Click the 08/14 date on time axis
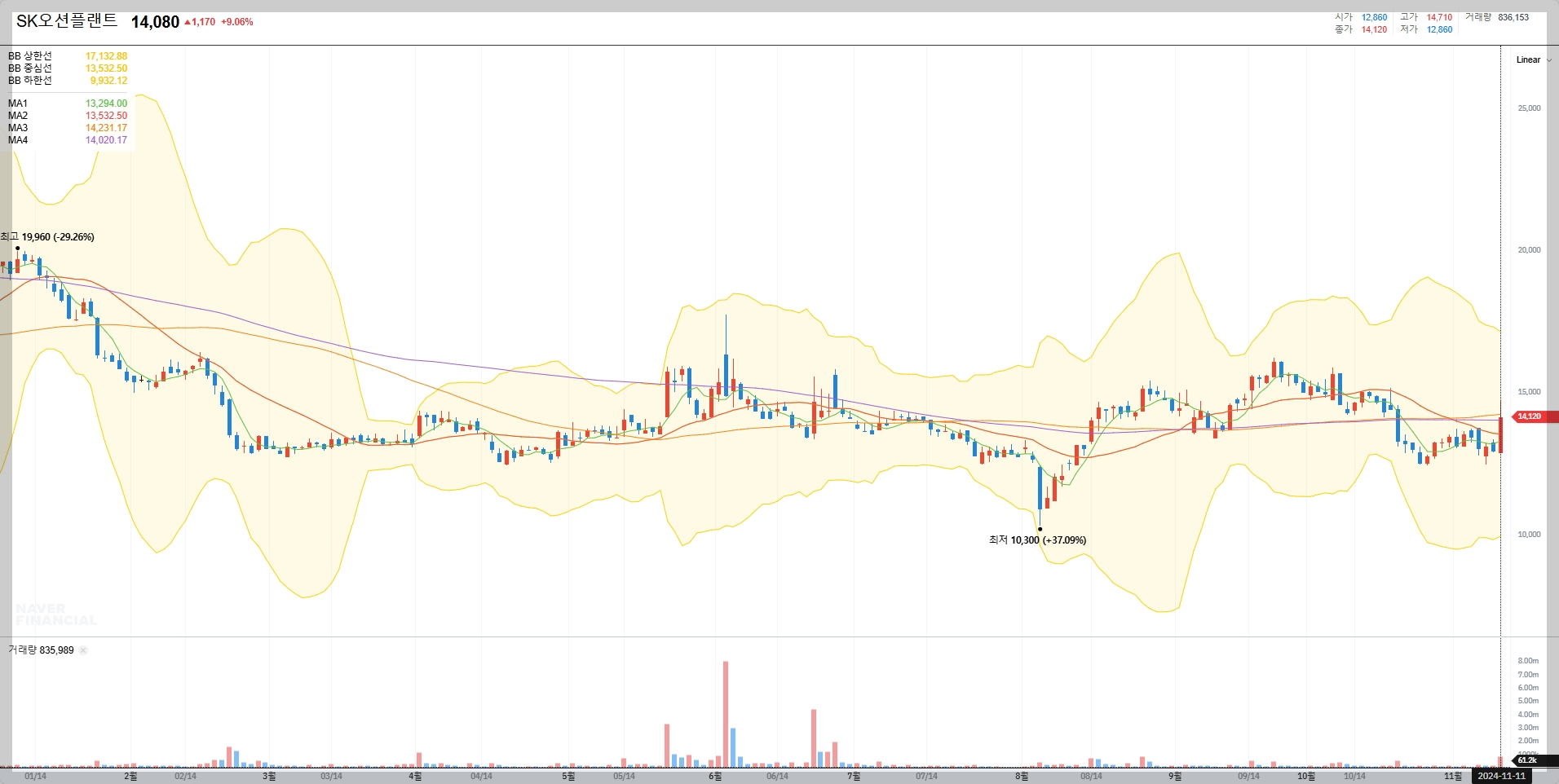Image resolution: width=1559 pixels, height=784 pixels. coord(1091,777)
